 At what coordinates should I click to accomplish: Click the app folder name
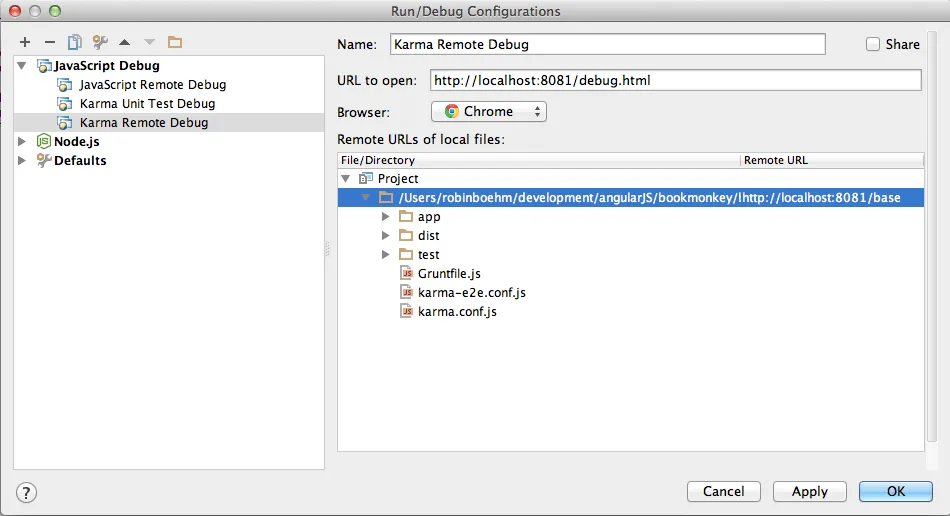429,216
